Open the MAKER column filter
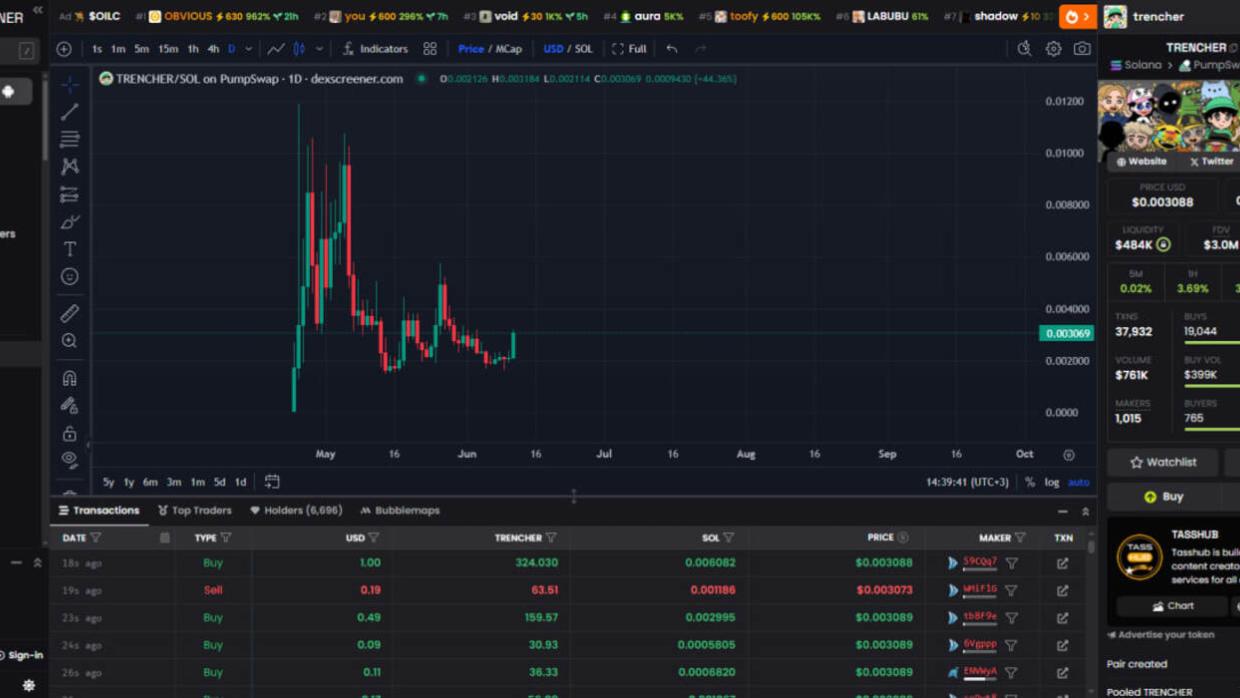Viewport: 1240px width, 698px height. coord(1020,538)
